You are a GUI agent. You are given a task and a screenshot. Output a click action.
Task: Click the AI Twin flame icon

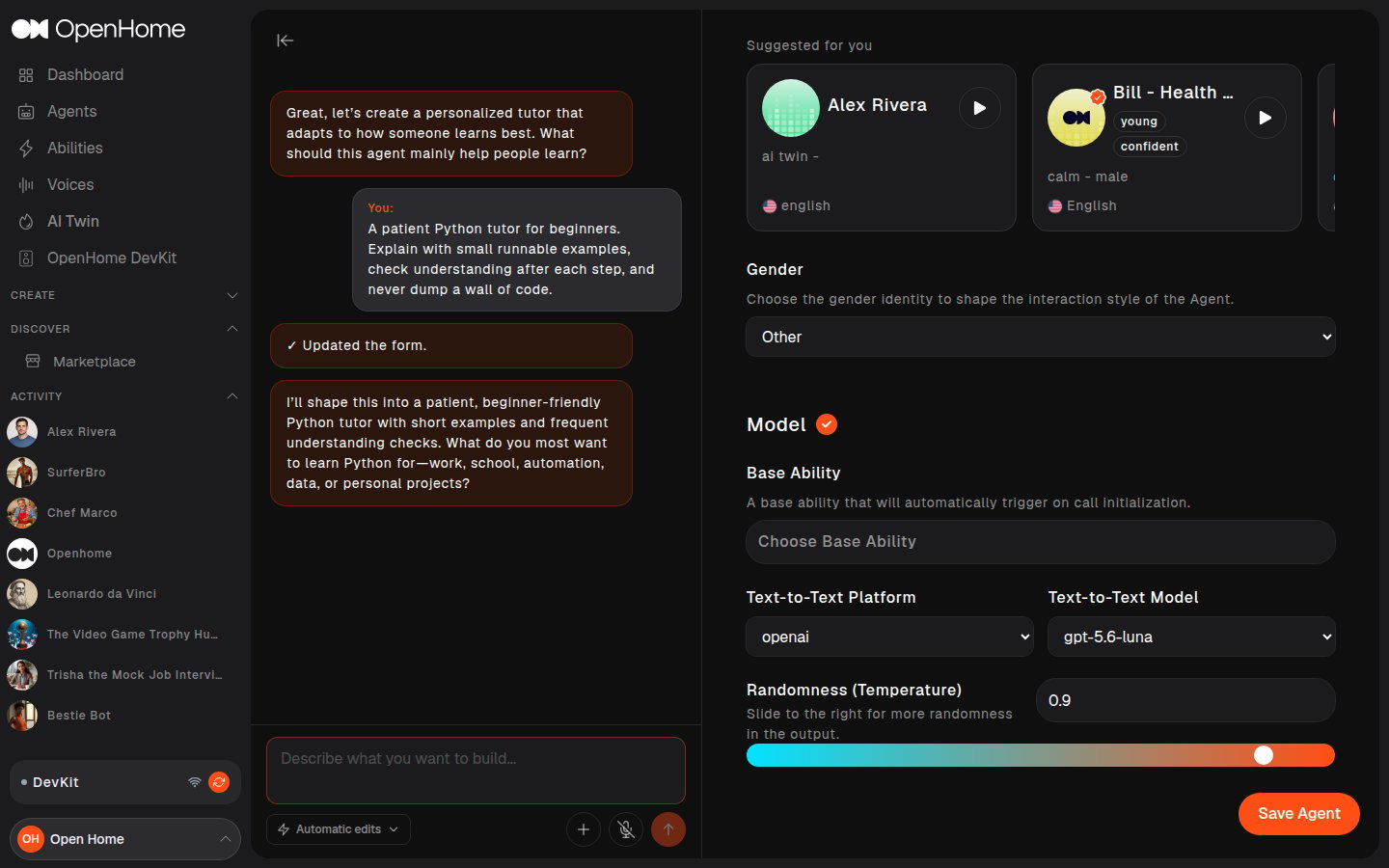point(26,222)
